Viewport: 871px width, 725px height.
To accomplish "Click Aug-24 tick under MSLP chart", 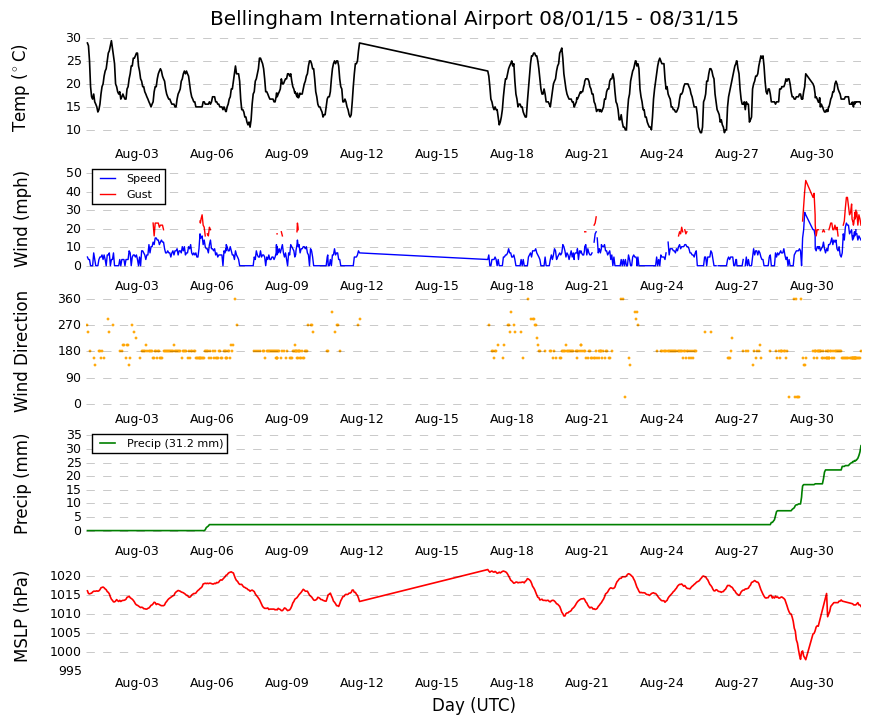I will tap(662, 683).
